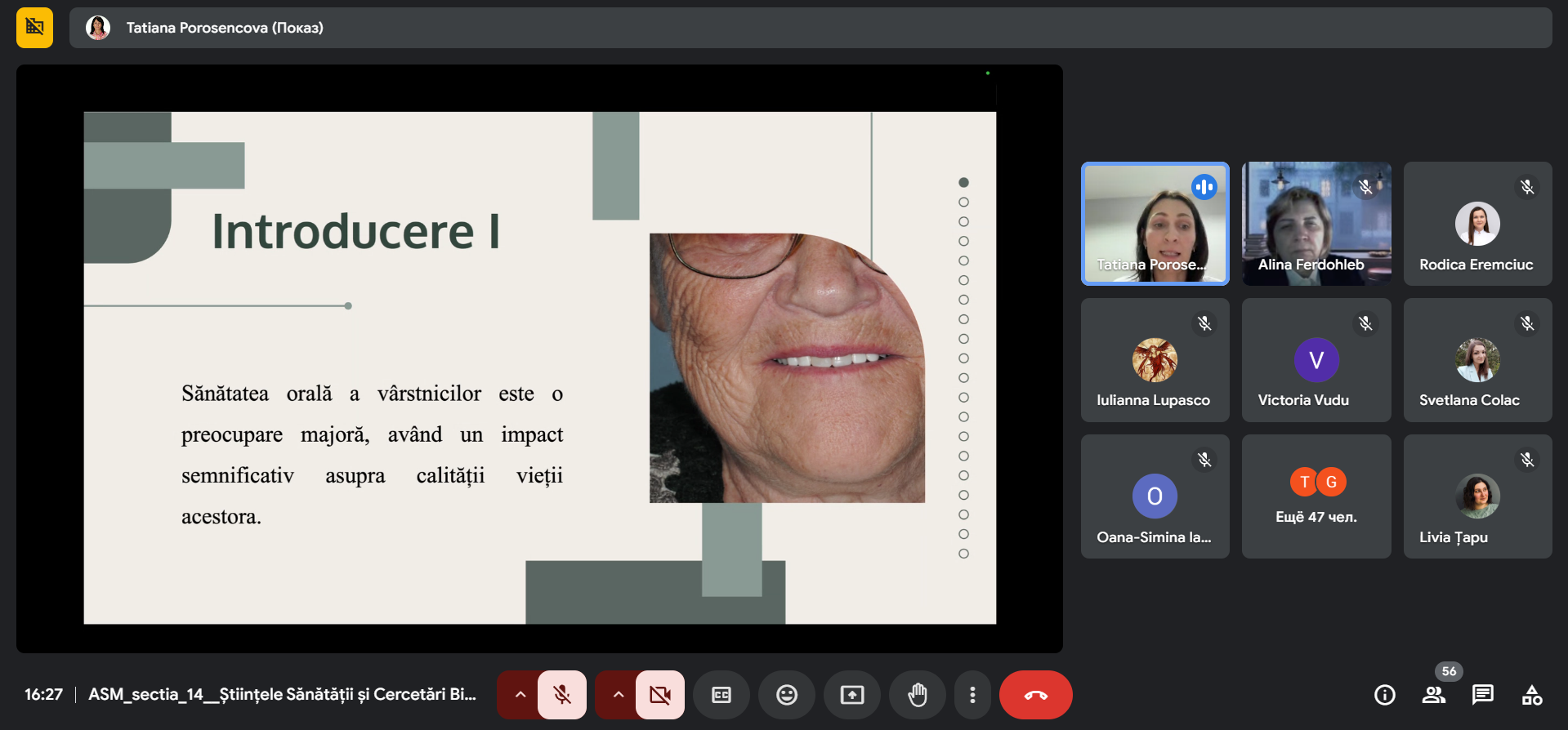Click the orange T avatar in overflow tile

[x=1304, y=482]
